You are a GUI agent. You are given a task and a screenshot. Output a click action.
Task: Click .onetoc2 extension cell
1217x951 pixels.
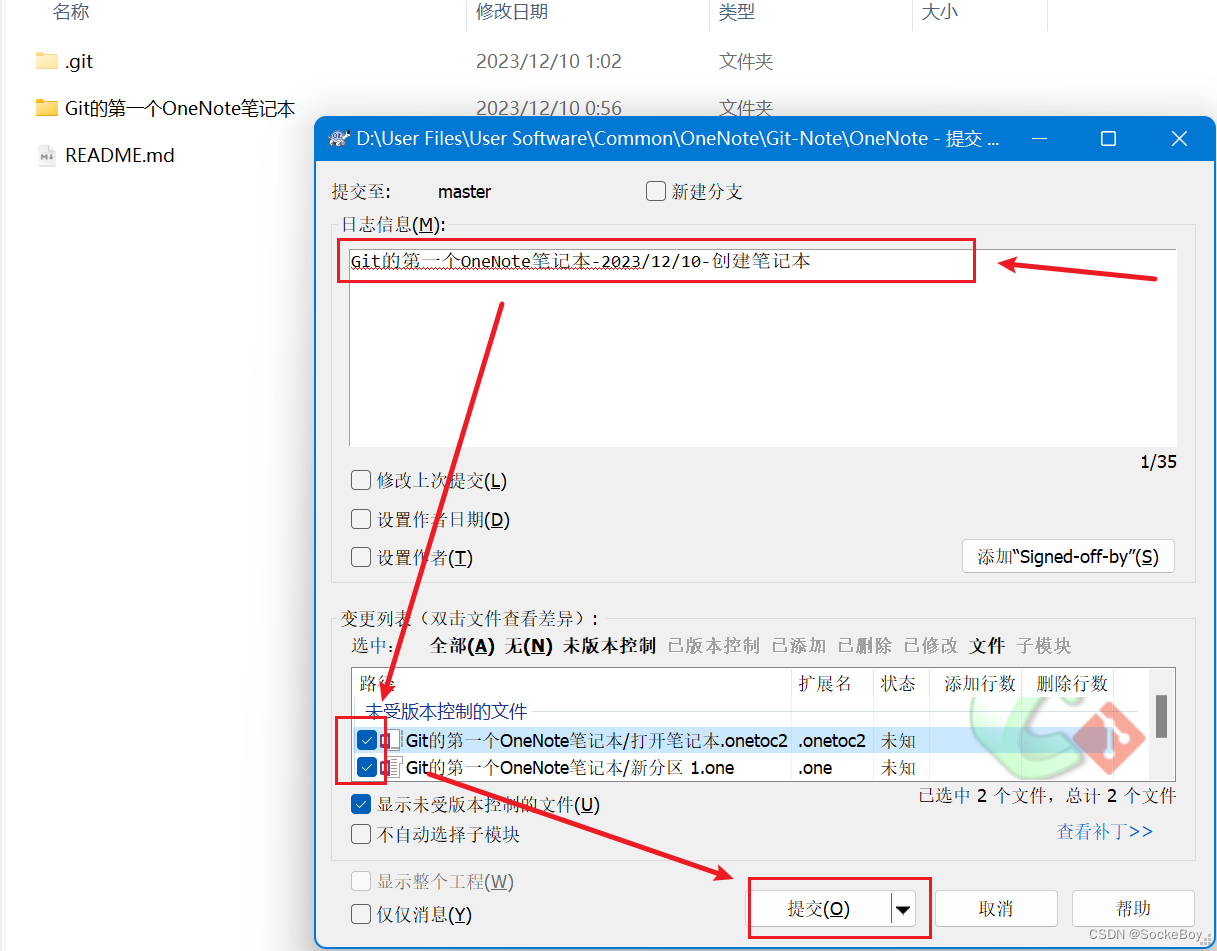coord(832,741)
